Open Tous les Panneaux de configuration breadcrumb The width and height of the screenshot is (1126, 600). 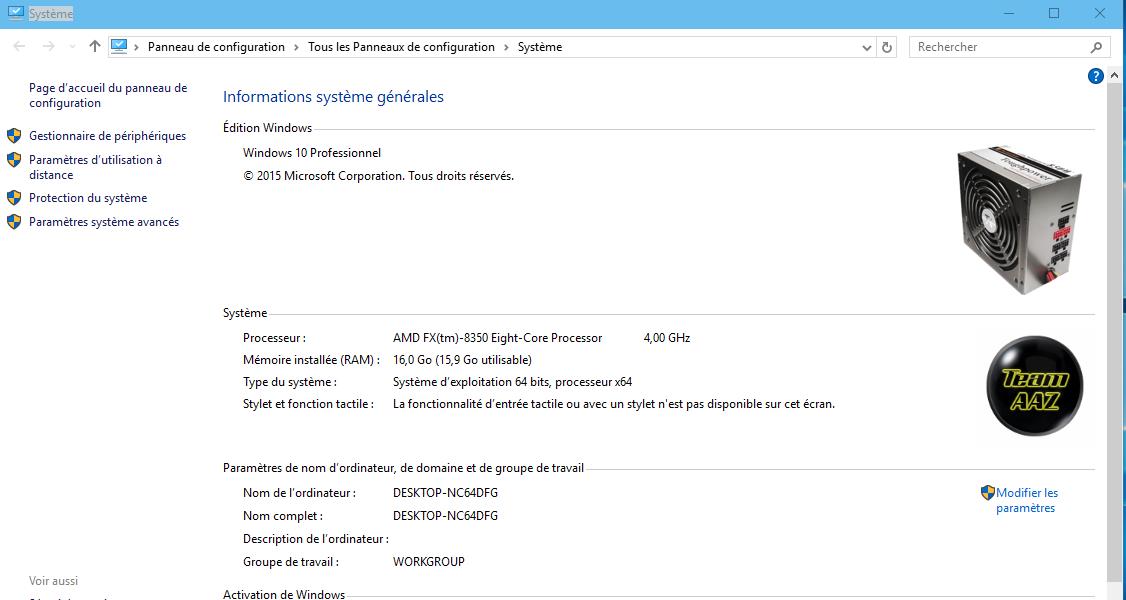click(401, 47)
